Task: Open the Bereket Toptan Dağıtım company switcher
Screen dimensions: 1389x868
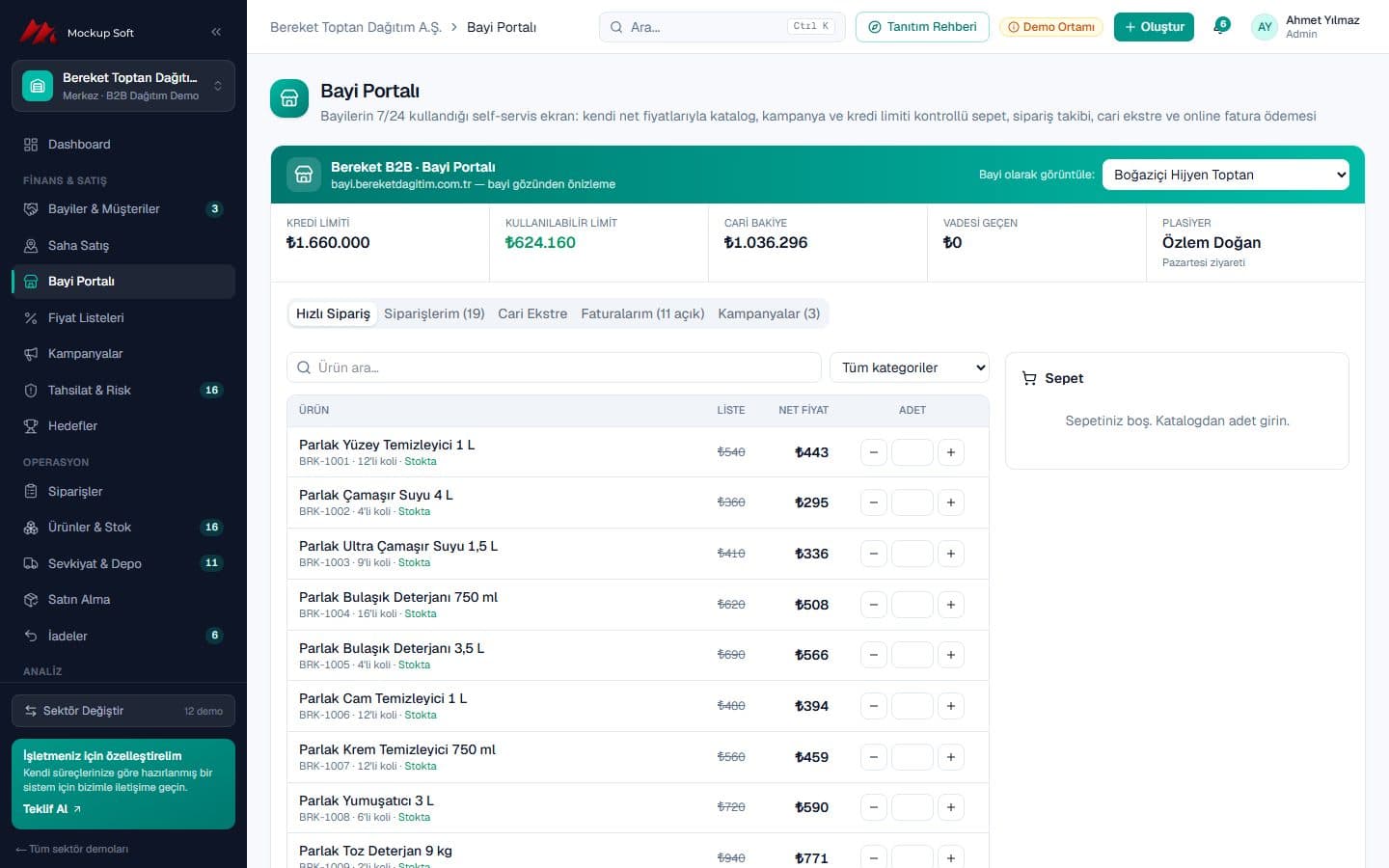Action: point(123,86)
